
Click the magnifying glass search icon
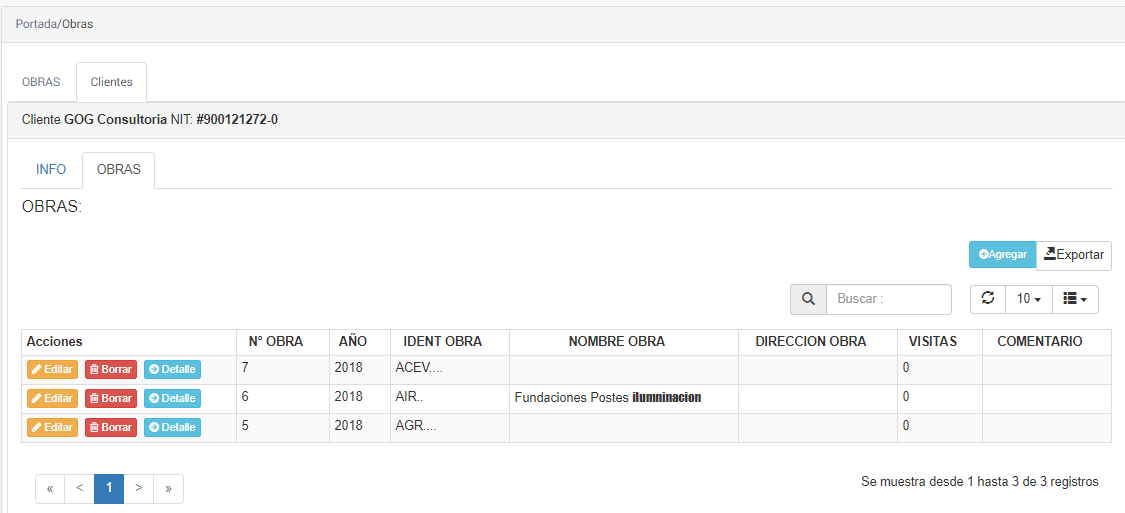point(808,299)
